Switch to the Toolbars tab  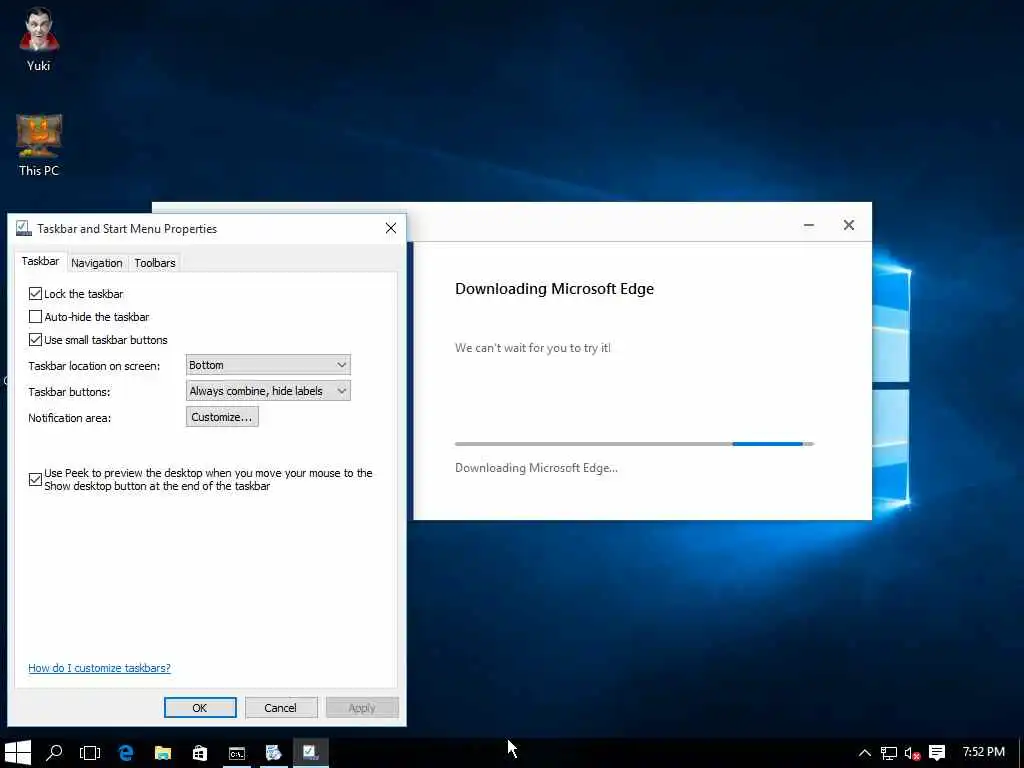155,263
